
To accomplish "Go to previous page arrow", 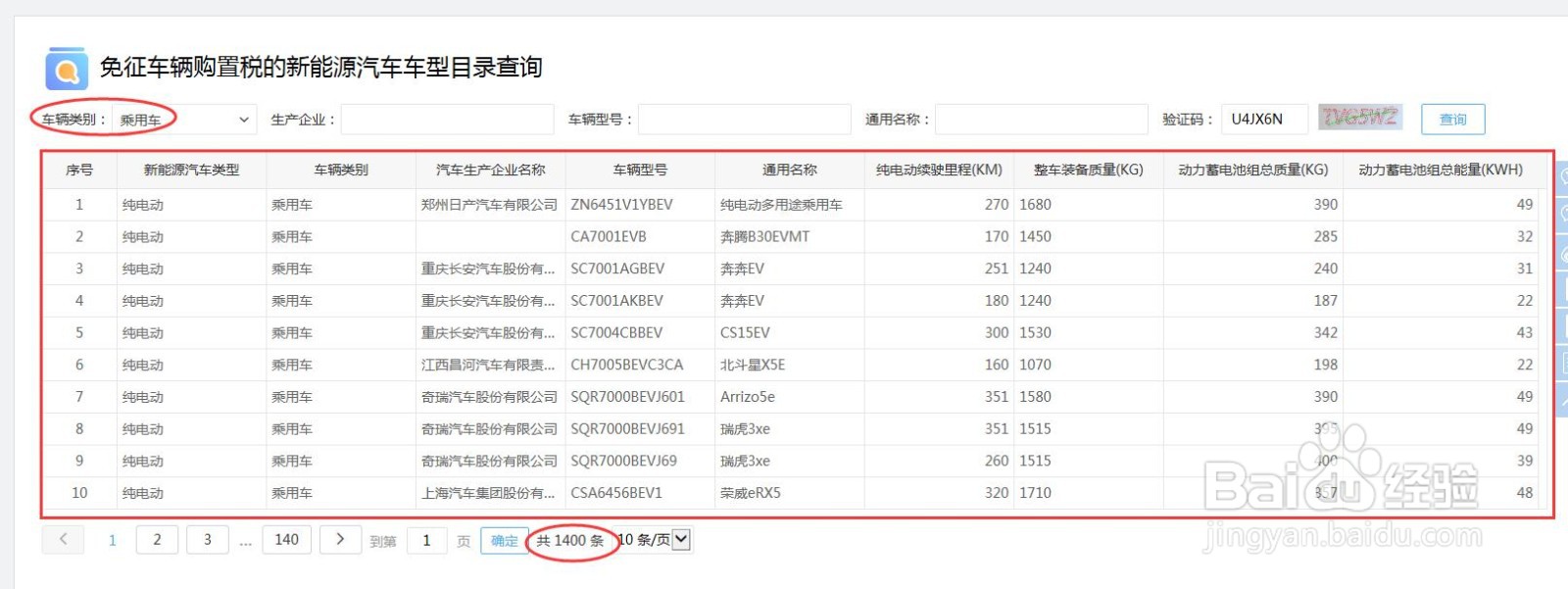I will pos(64,539).
